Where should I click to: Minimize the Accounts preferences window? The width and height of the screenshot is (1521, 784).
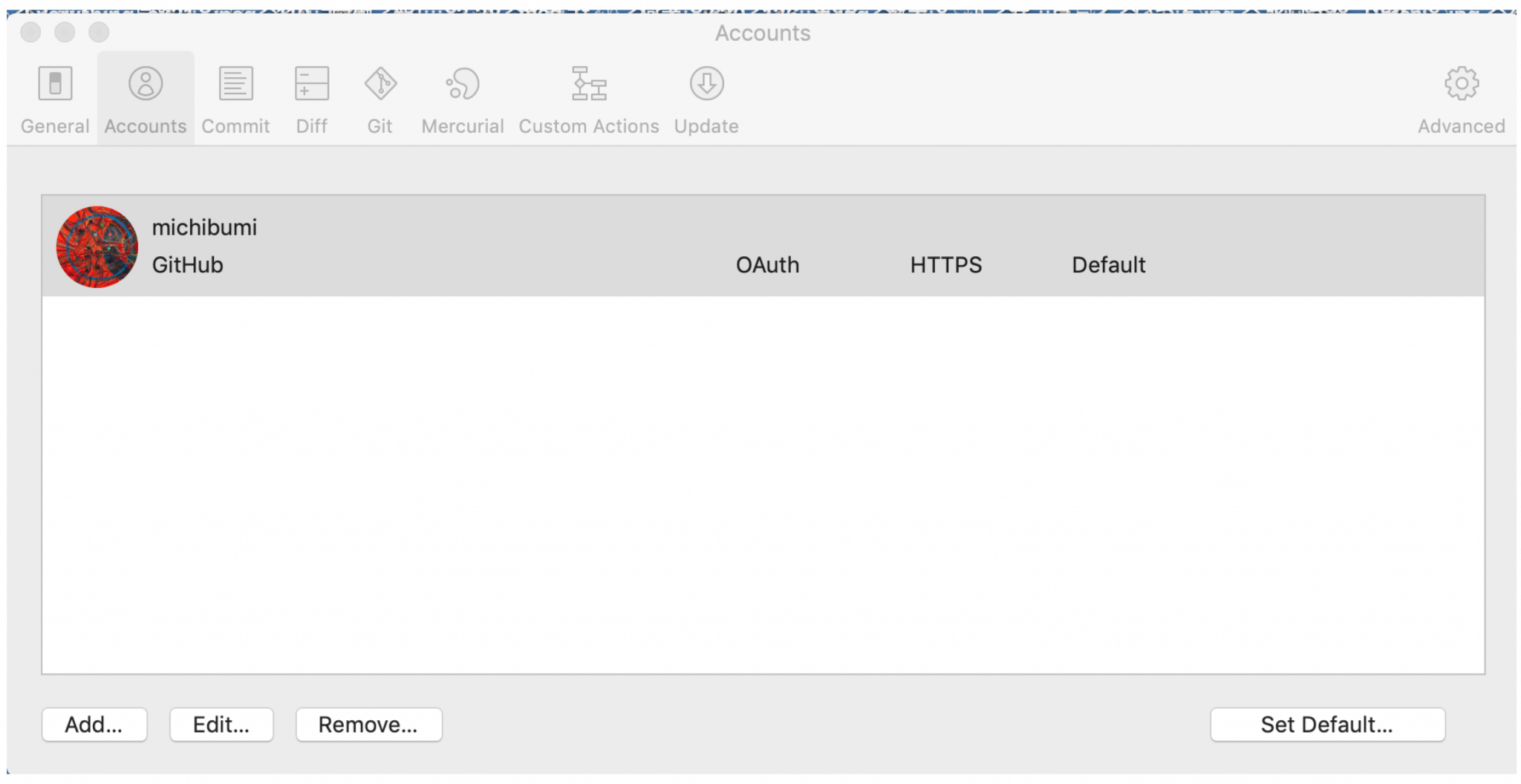[x=65, y=33]
